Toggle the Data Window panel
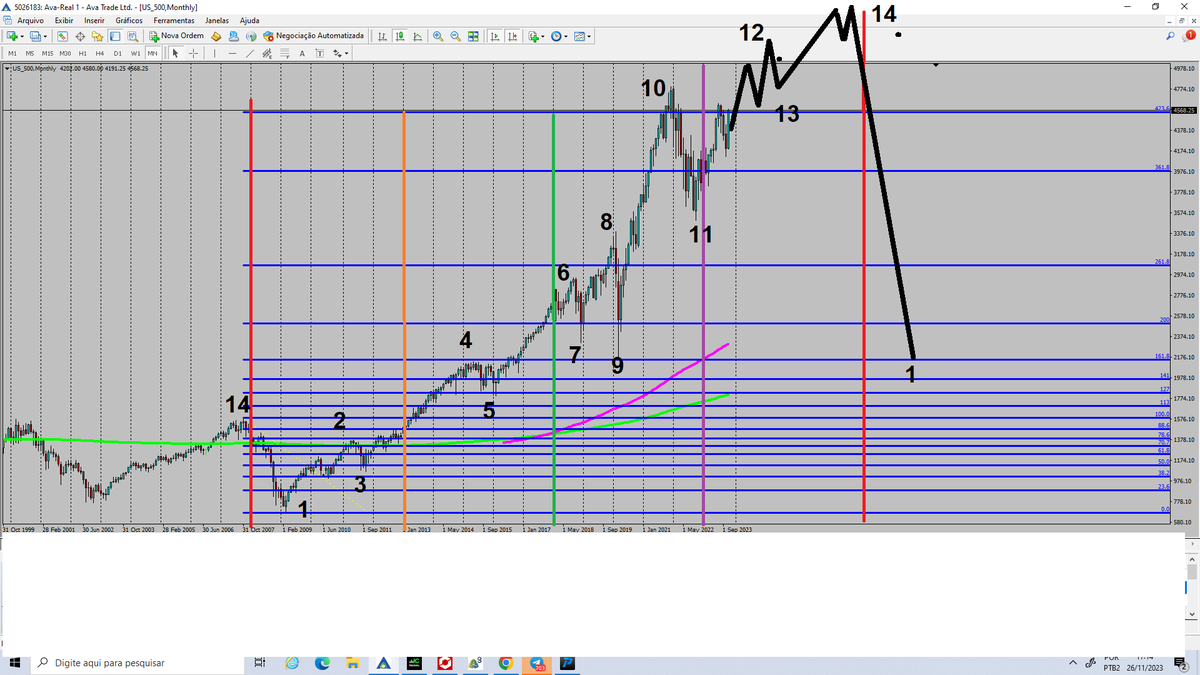Viewport: 1200px width, 675px height. pyautogui.click(x=80, y=36)
